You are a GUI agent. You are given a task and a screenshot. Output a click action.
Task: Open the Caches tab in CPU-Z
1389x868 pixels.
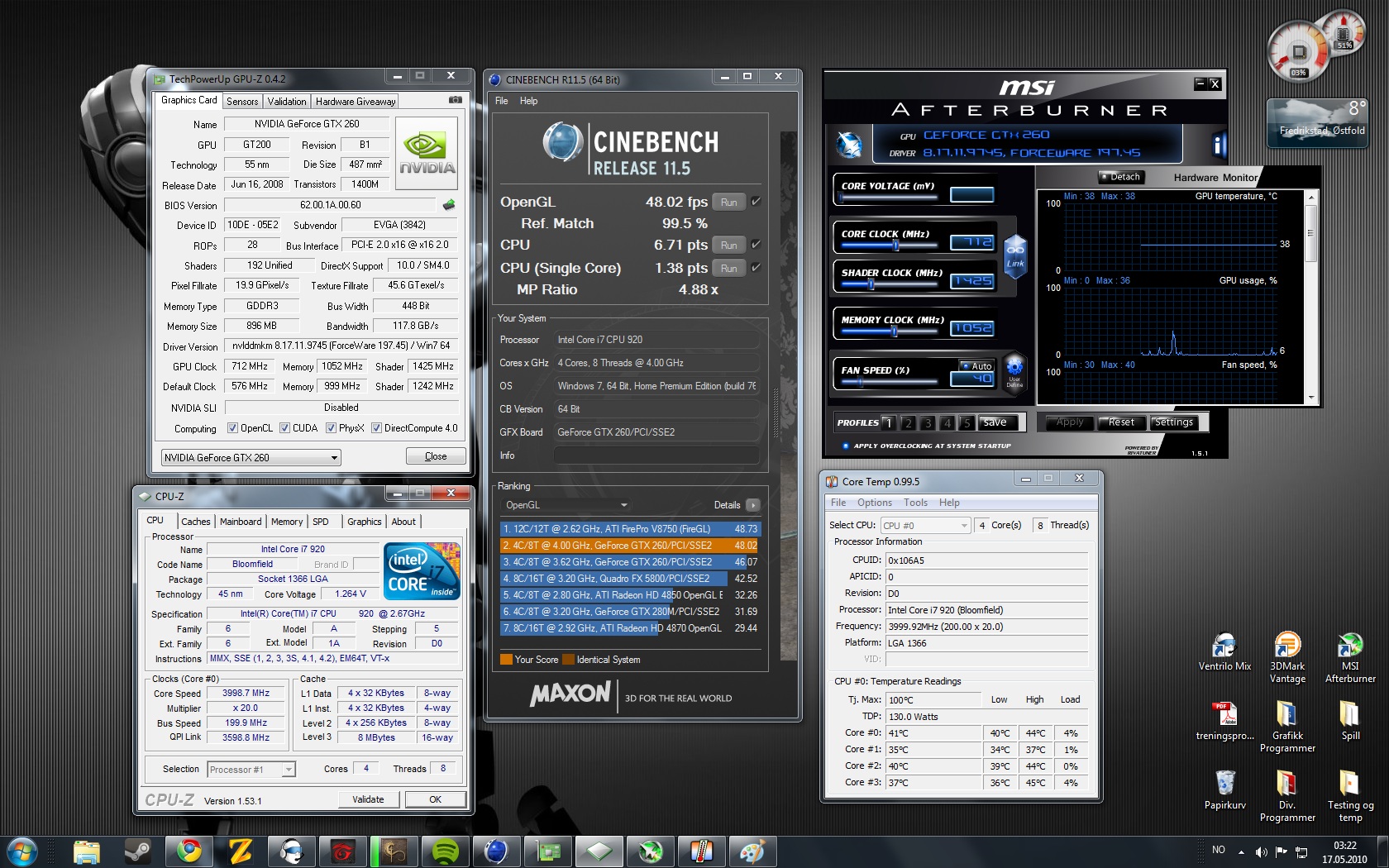click(196, 522)
